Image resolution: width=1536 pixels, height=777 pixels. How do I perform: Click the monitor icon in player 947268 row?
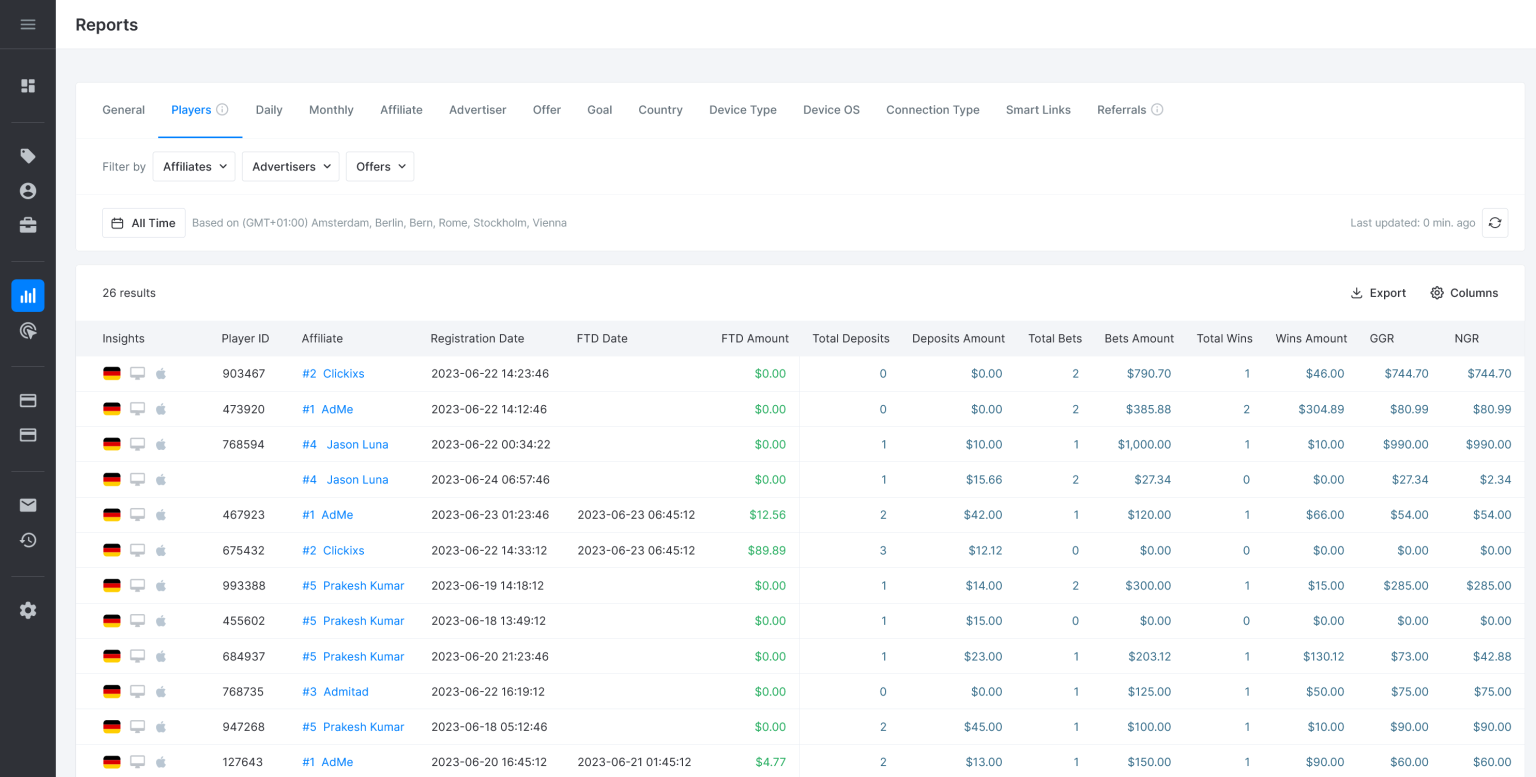click(137, 727)
